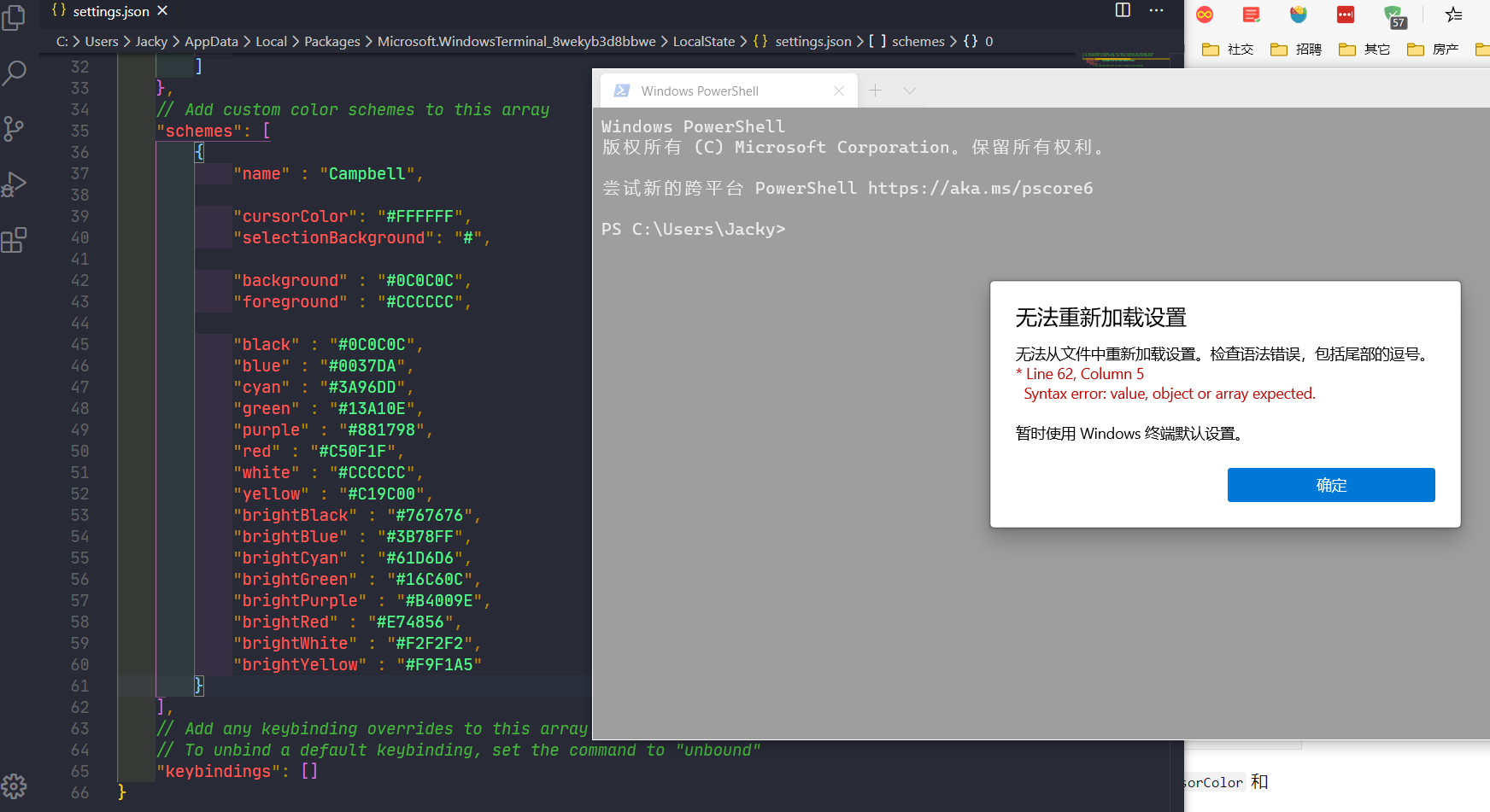The image size is (1490, 812).
Task: Open the terminal profiles dropdown arrow
Action: pyautogui.click(x=910, y=91)
